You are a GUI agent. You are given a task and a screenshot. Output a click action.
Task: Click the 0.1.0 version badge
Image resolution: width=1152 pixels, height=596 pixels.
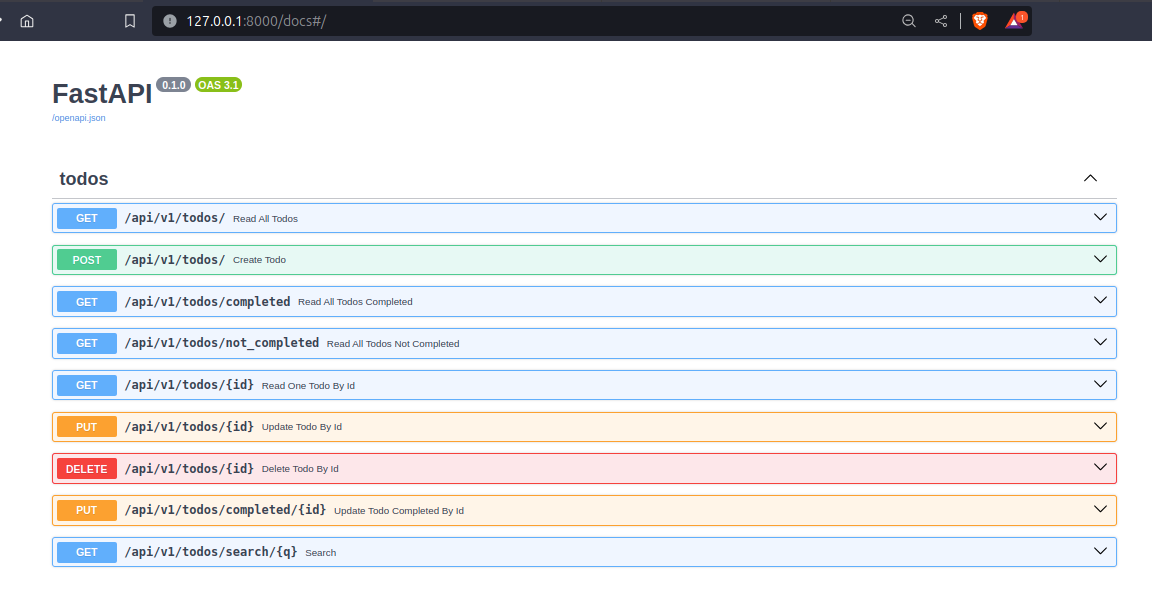pos(173,85)
